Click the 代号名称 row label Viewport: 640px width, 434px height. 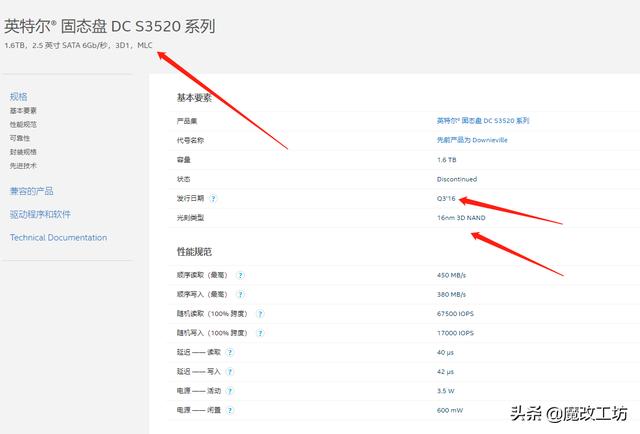tap(190, 140)
